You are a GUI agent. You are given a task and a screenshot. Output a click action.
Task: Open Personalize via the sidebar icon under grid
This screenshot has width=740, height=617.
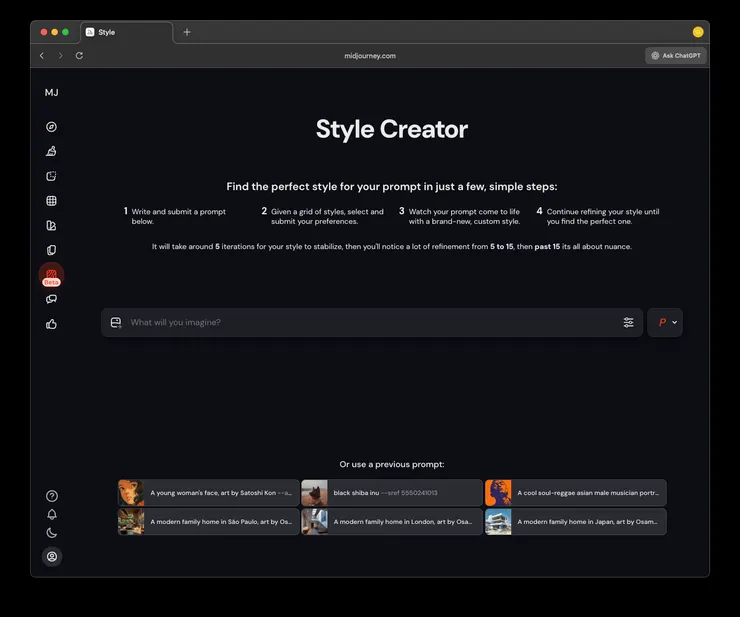click(51, 226)
